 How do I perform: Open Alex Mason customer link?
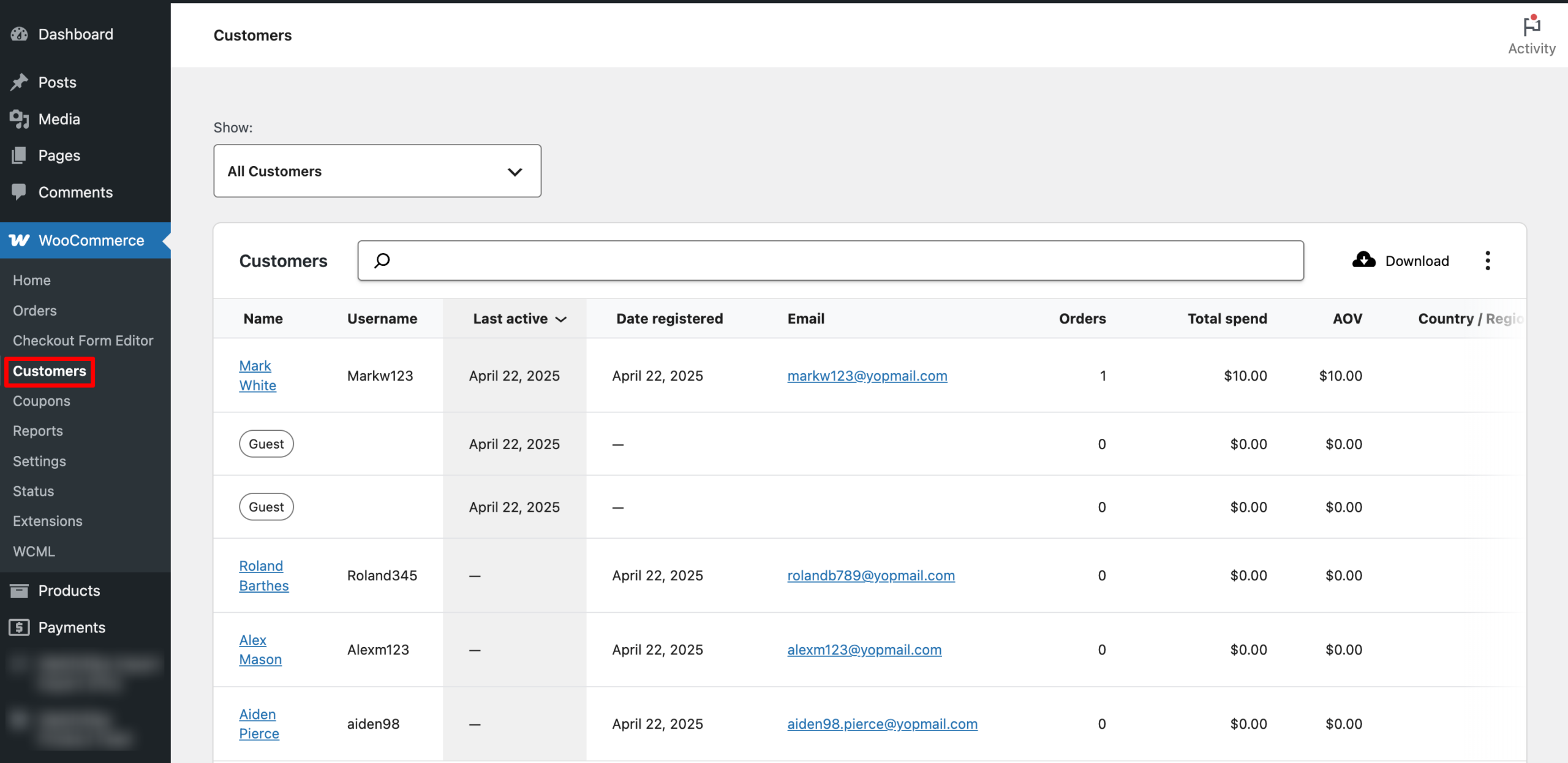[x=260, y=650]
